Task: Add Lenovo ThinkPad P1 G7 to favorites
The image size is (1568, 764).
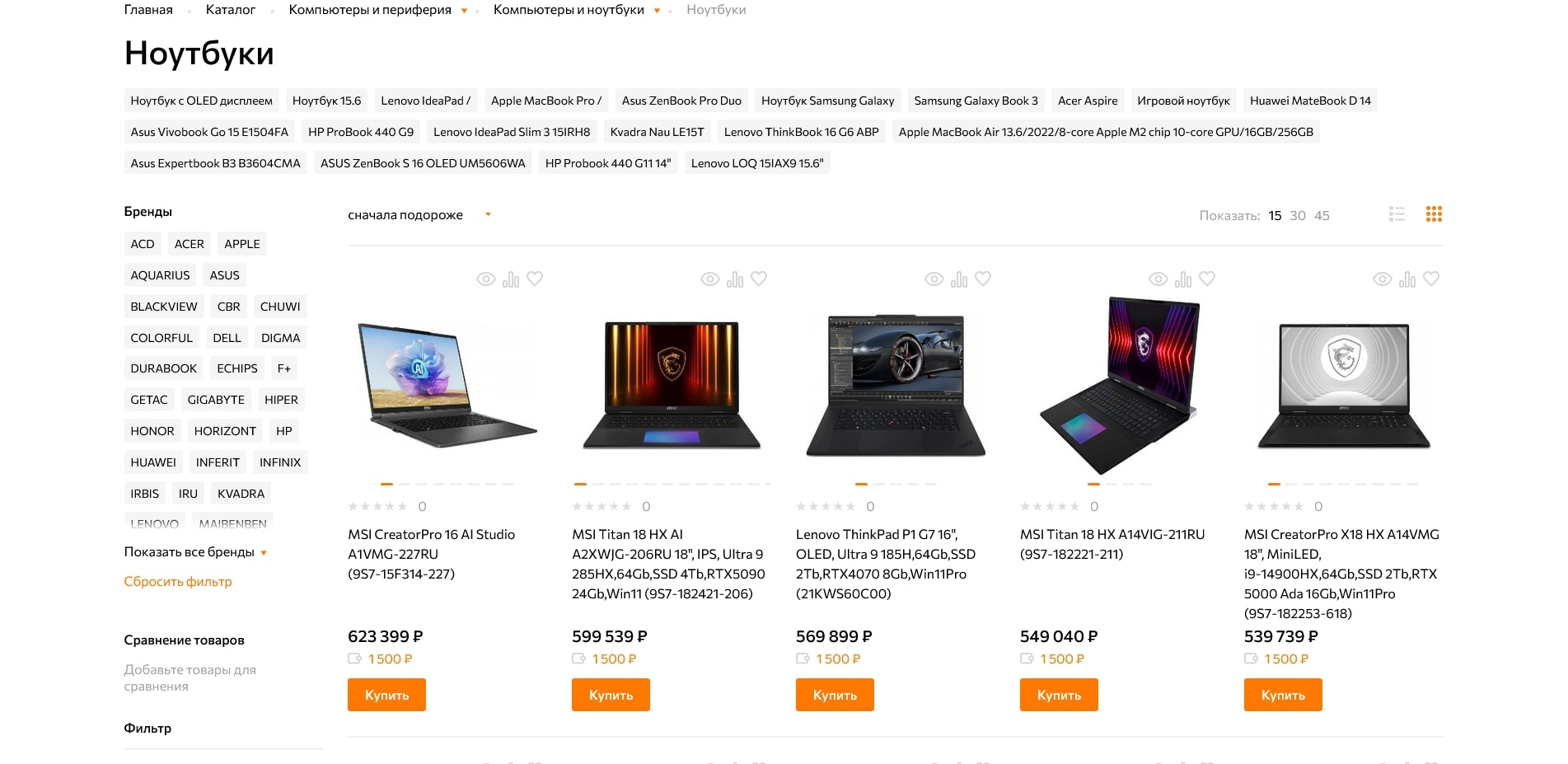Action: (x=983, y=279)
